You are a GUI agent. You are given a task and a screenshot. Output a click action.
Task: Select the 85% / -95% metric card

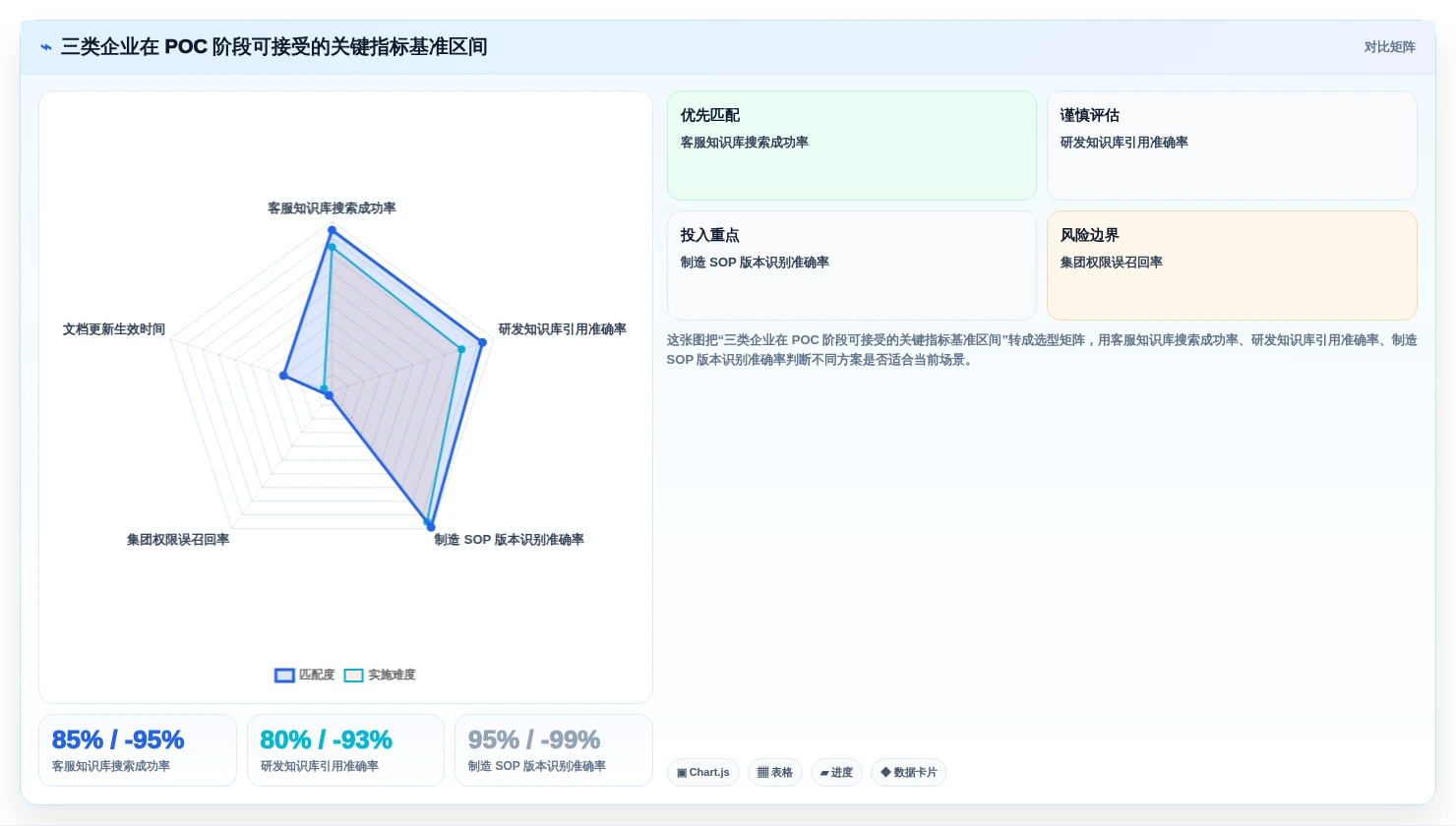tap(138, 750)
